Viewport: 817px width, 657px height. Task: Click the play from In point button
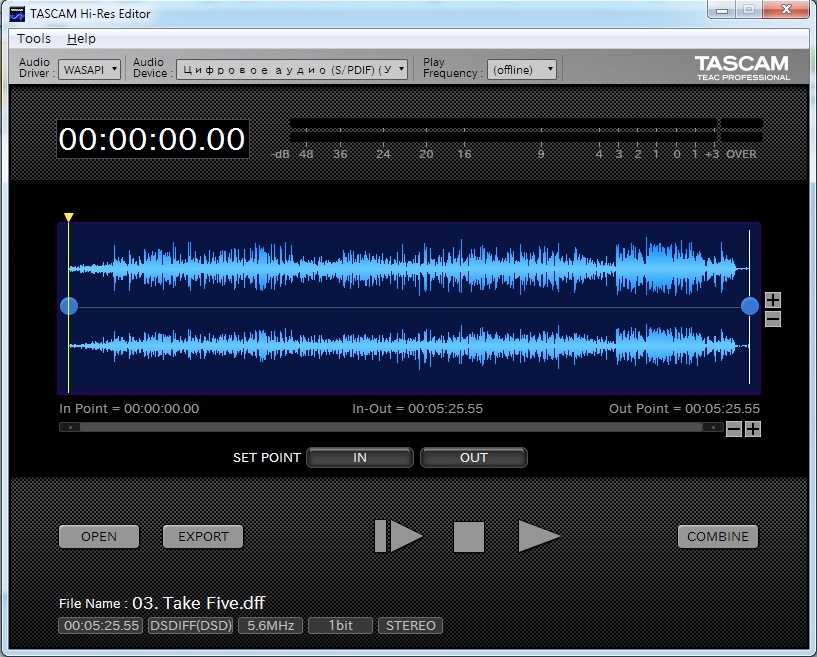pyautogui.click(x=399, y=536)
